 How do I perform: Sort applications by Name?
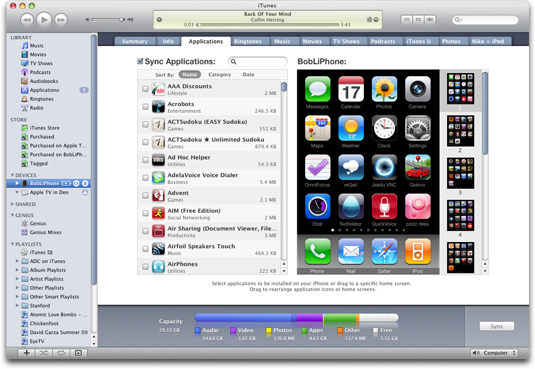pyautogui.click(x=190, y=74)
